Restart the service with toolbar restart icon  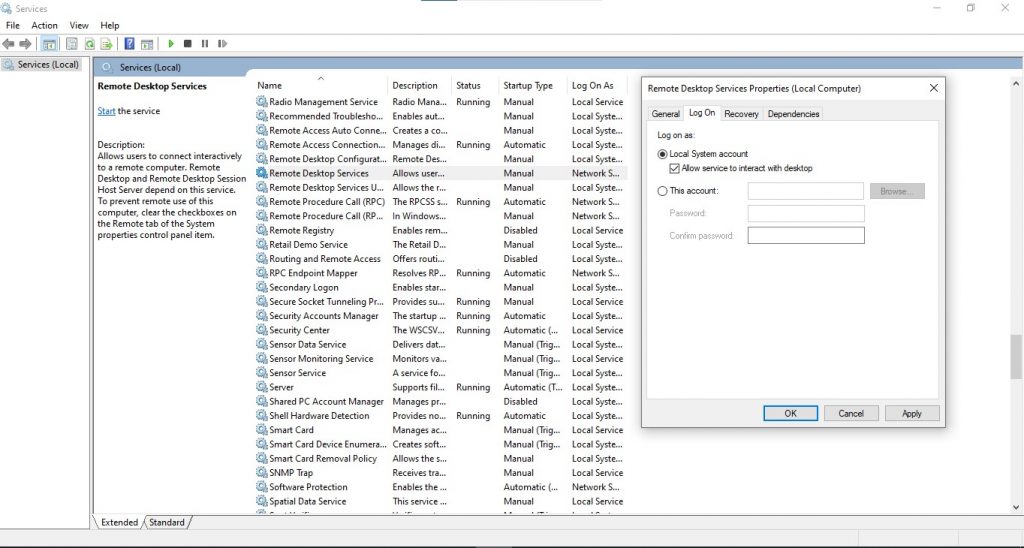tap(222, 44)
